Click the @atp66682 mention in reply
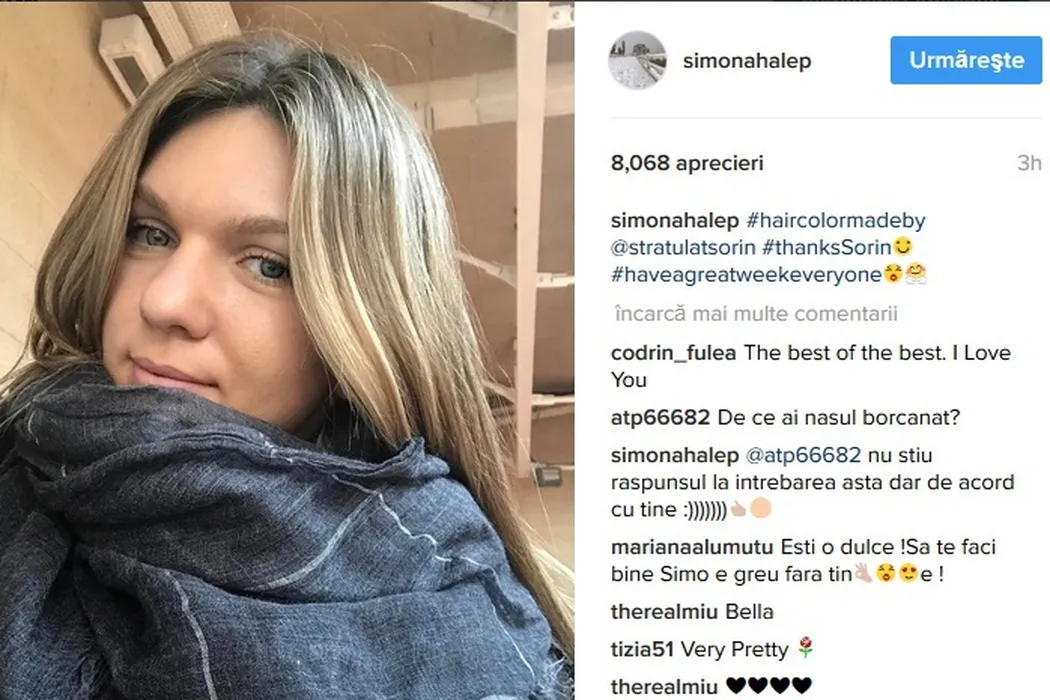 click(803, 455)
